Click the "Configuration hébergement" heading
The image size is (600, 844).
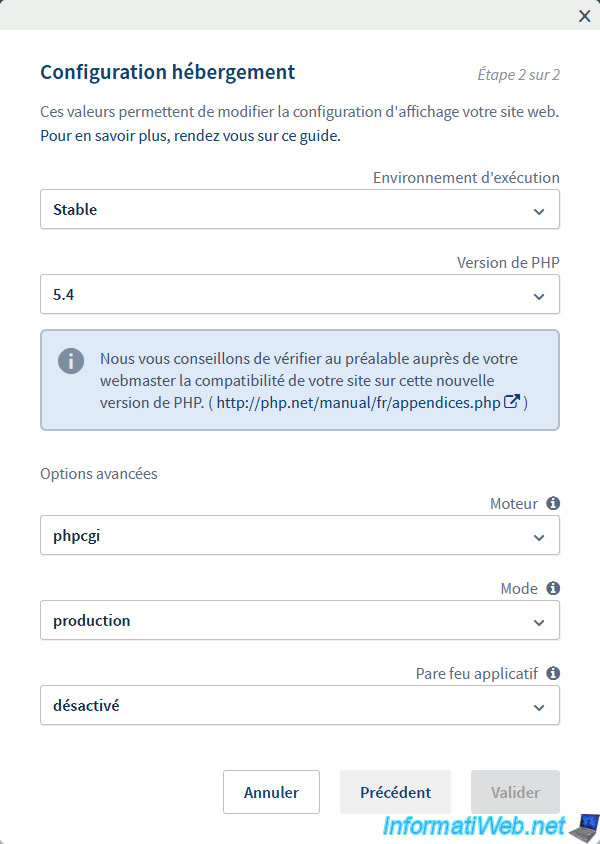tap(167, 72)
